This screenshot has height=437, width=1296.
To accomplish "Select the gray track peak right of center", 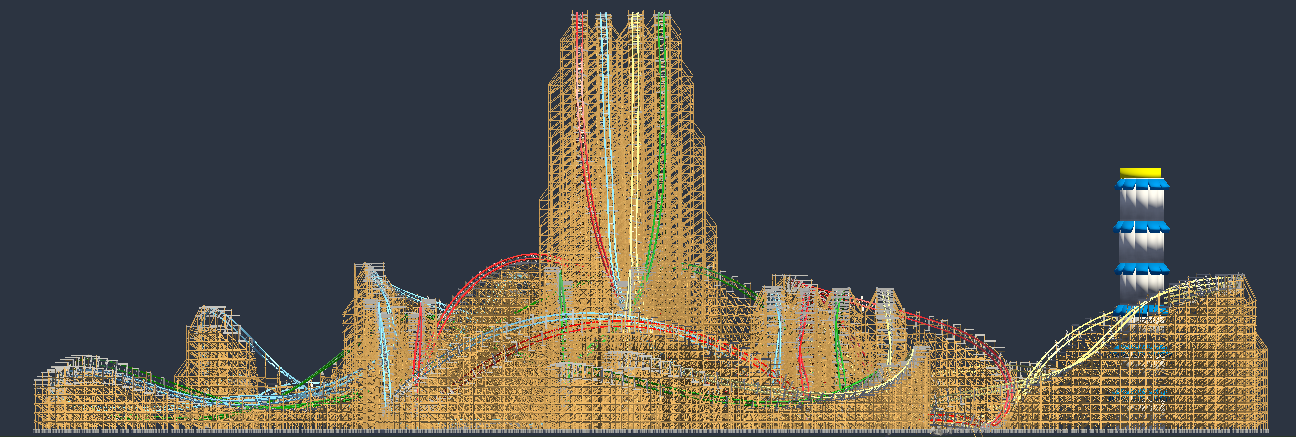I will click(x=884, y=295).
